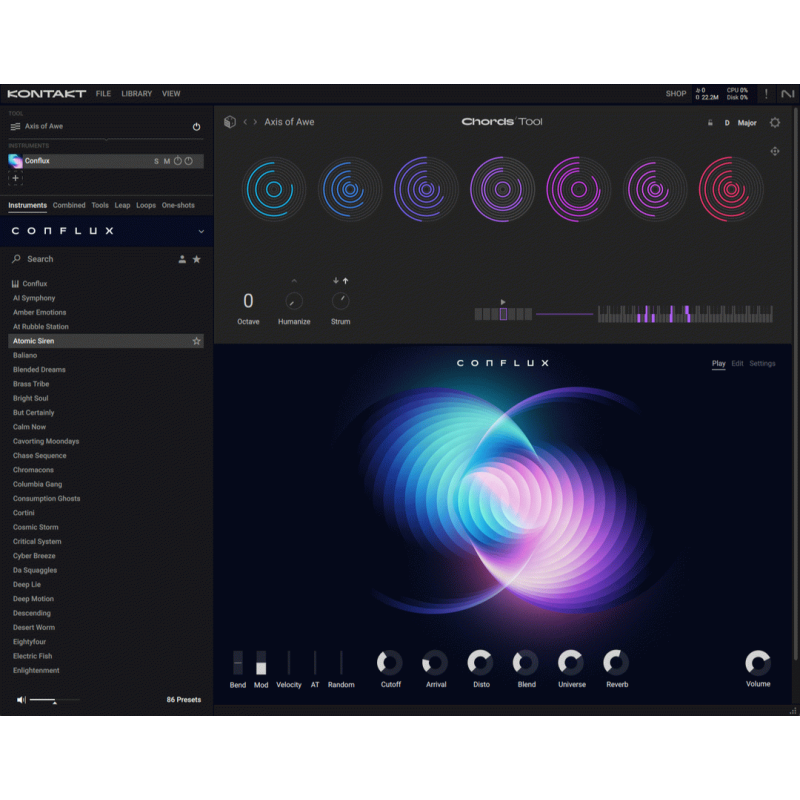Image resolution: width=800 pixels, height=800 pixels.
Task: Adjust the Universe knob
Action: pyautogui.click(x=571, y=663)
